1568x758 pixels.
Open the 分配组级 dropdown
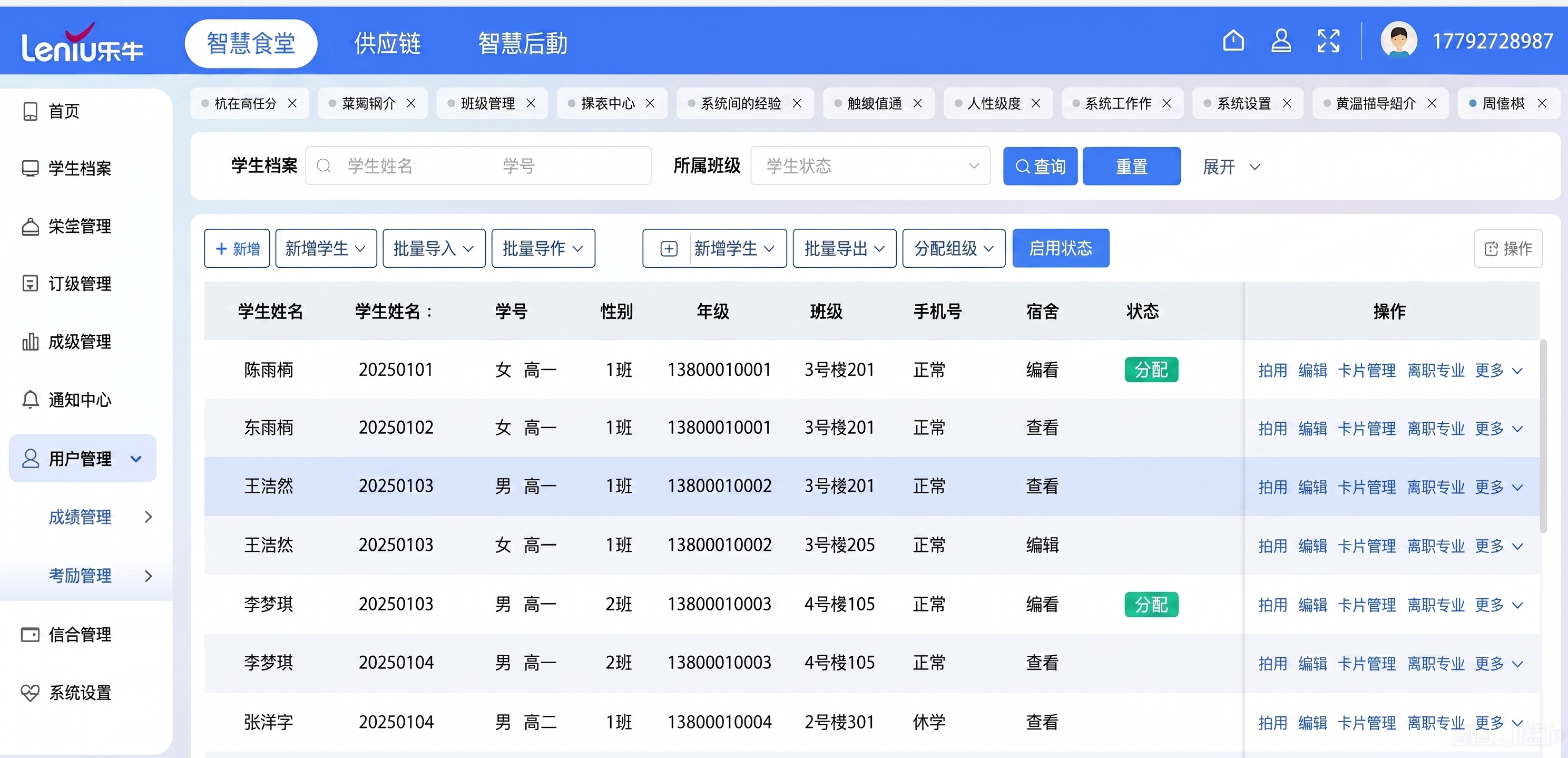[x=954, y=248]
